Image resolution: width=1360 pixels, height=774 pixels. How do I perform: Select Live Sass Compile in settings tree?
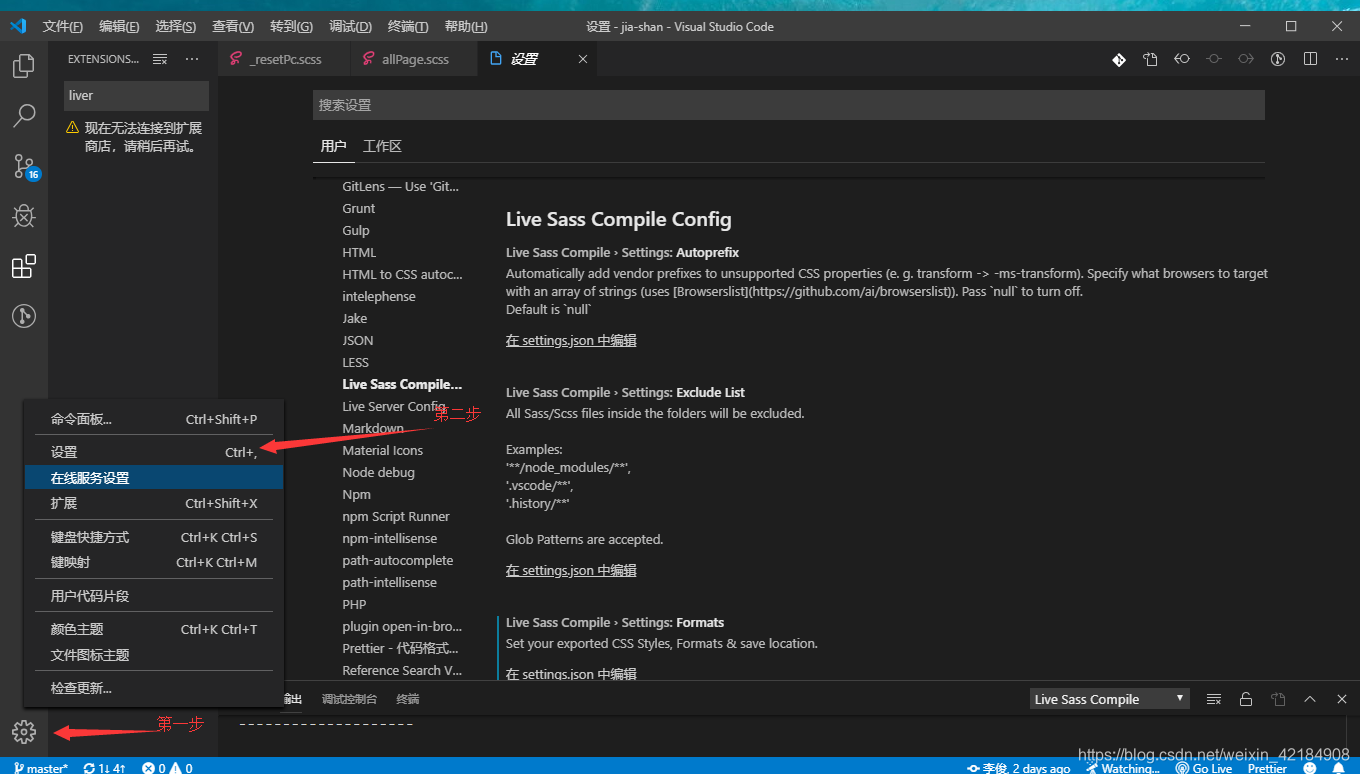coord(402,384)
